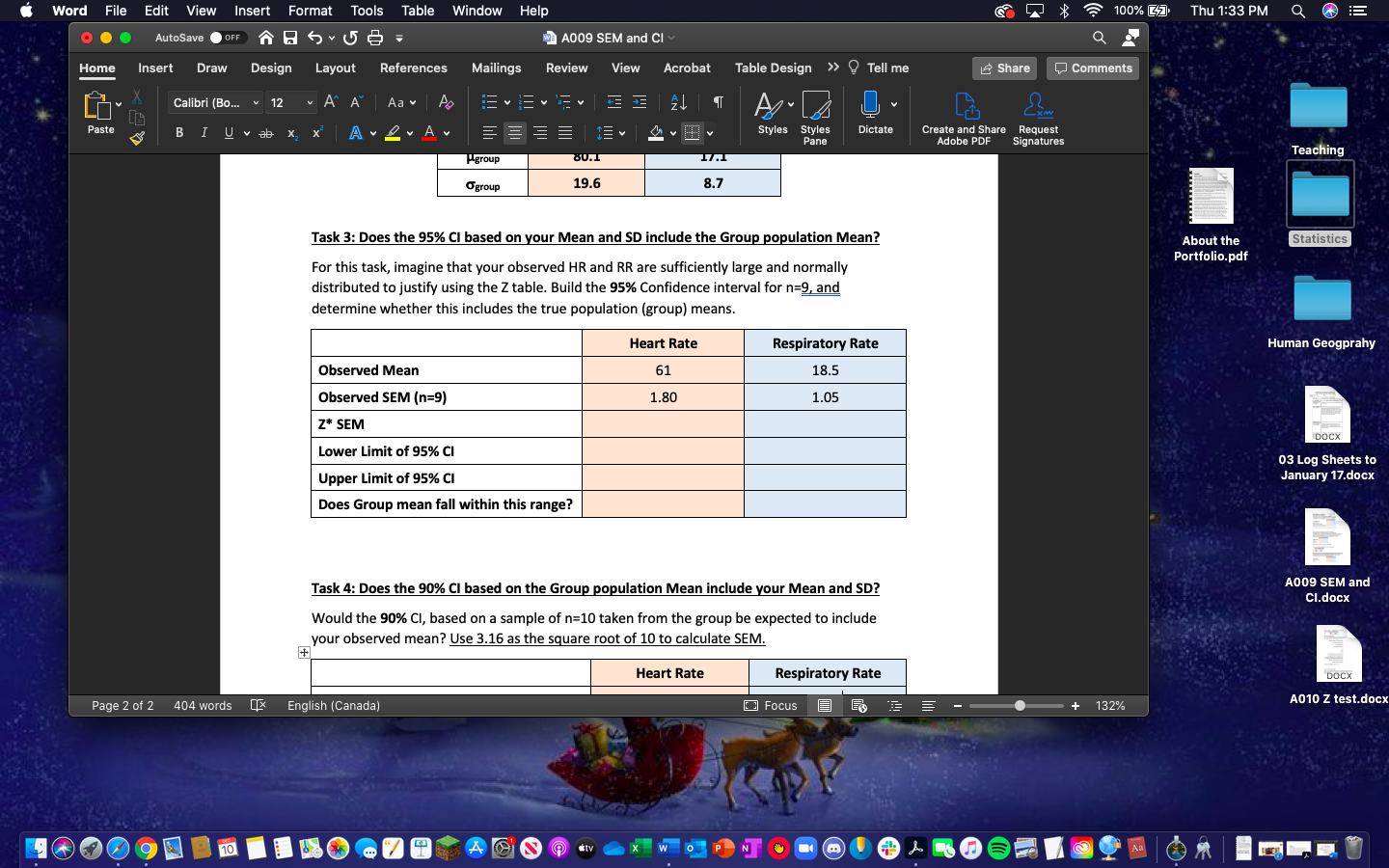The height and width of the screenshot is (868, 1389).
Task: Click the Share button
Action: 1004,68
